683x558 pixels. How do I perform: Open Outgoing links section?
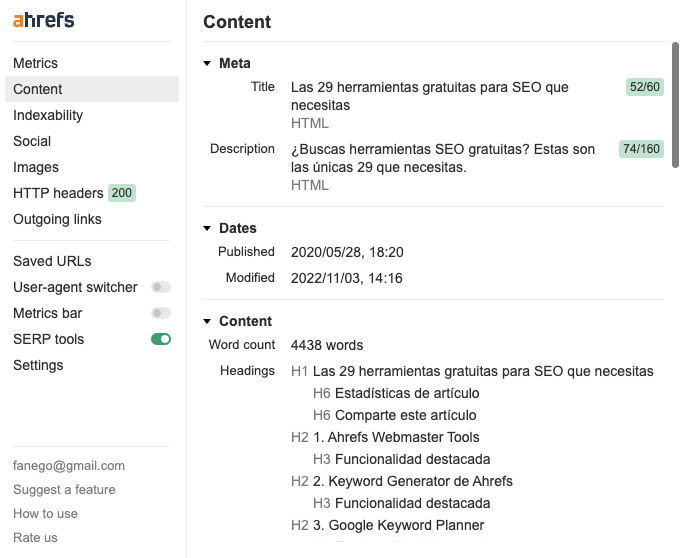57,219
